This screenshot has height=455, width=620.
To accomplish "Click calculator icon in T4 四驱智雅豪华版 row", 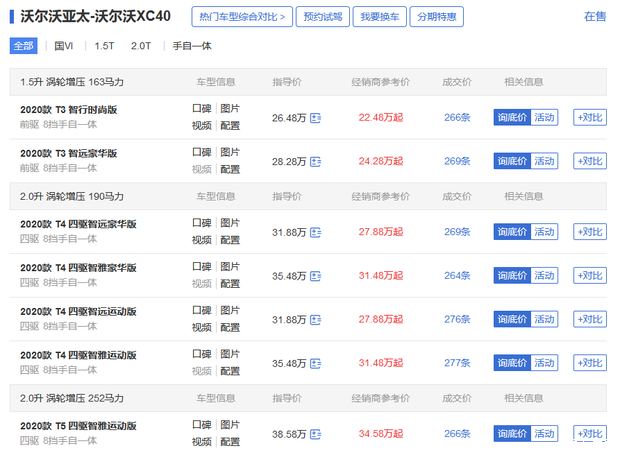I will [x=315, y=276].
